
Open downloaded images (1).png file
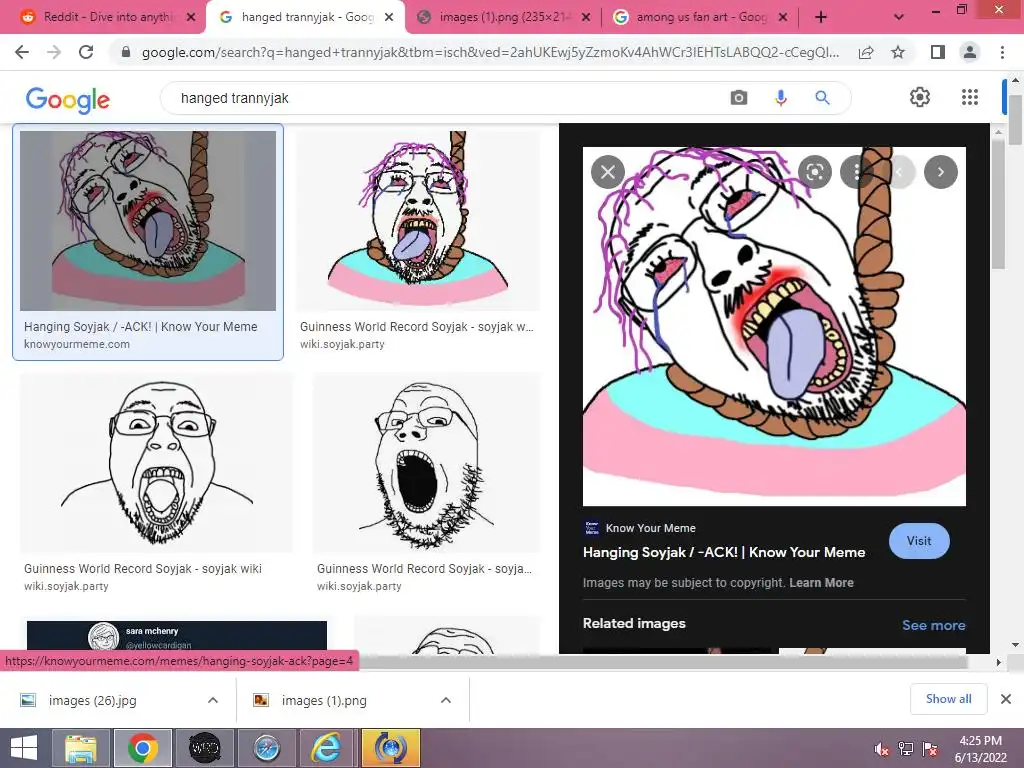pos(325,700)
